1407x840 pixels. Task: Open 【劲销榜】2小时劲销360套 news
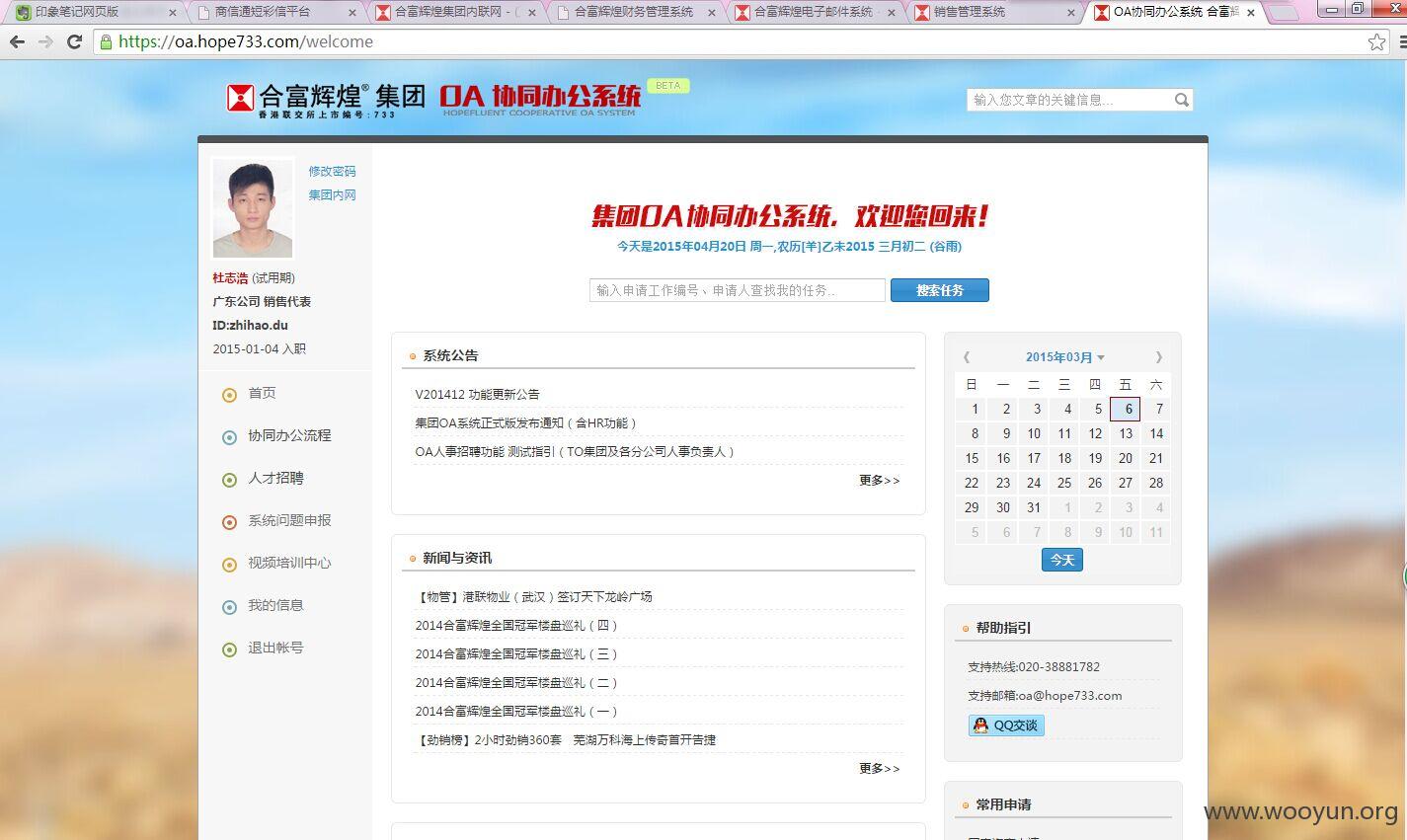[x=565, y=739]
